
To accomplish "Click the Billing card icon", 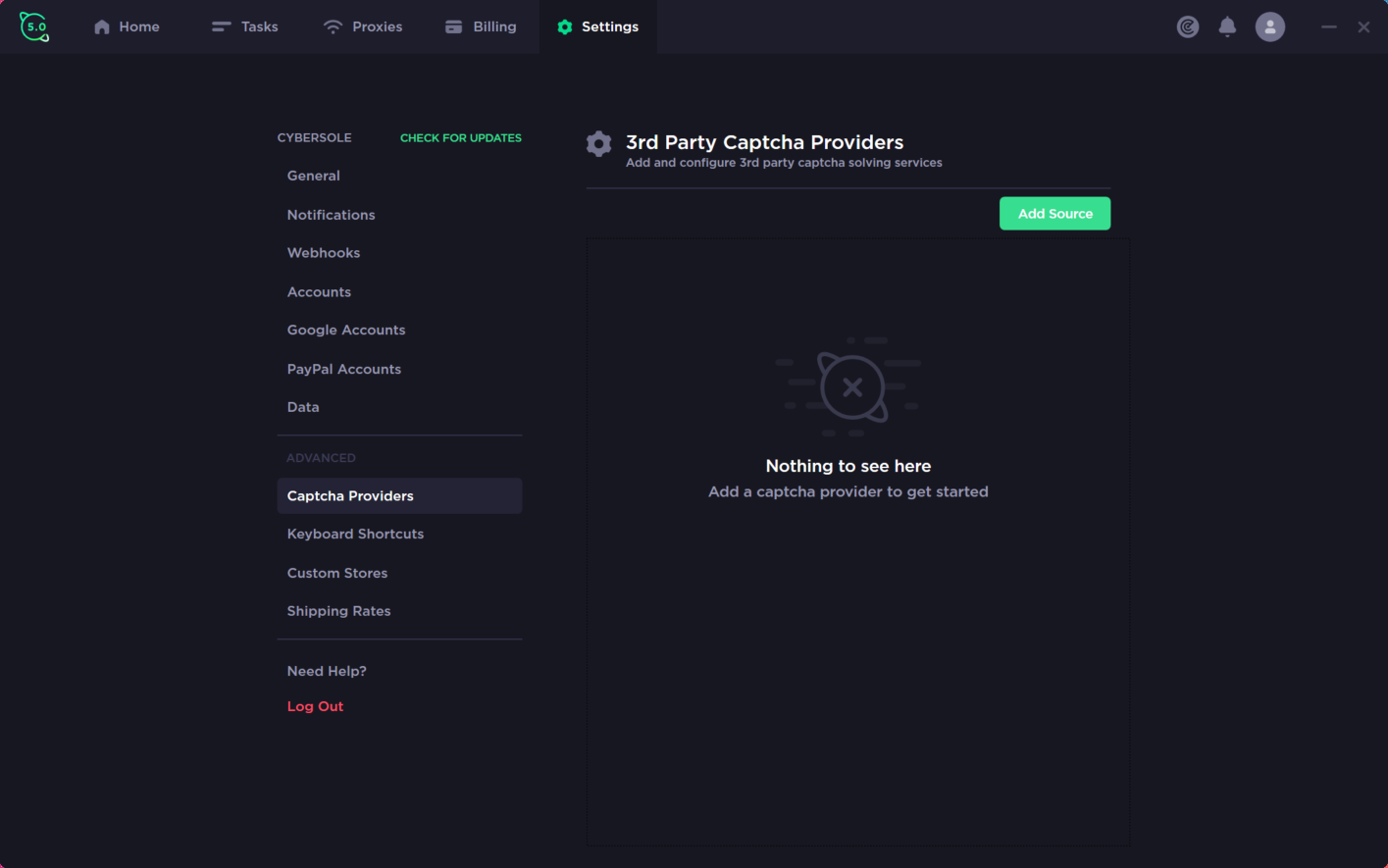I will (453, 26).
